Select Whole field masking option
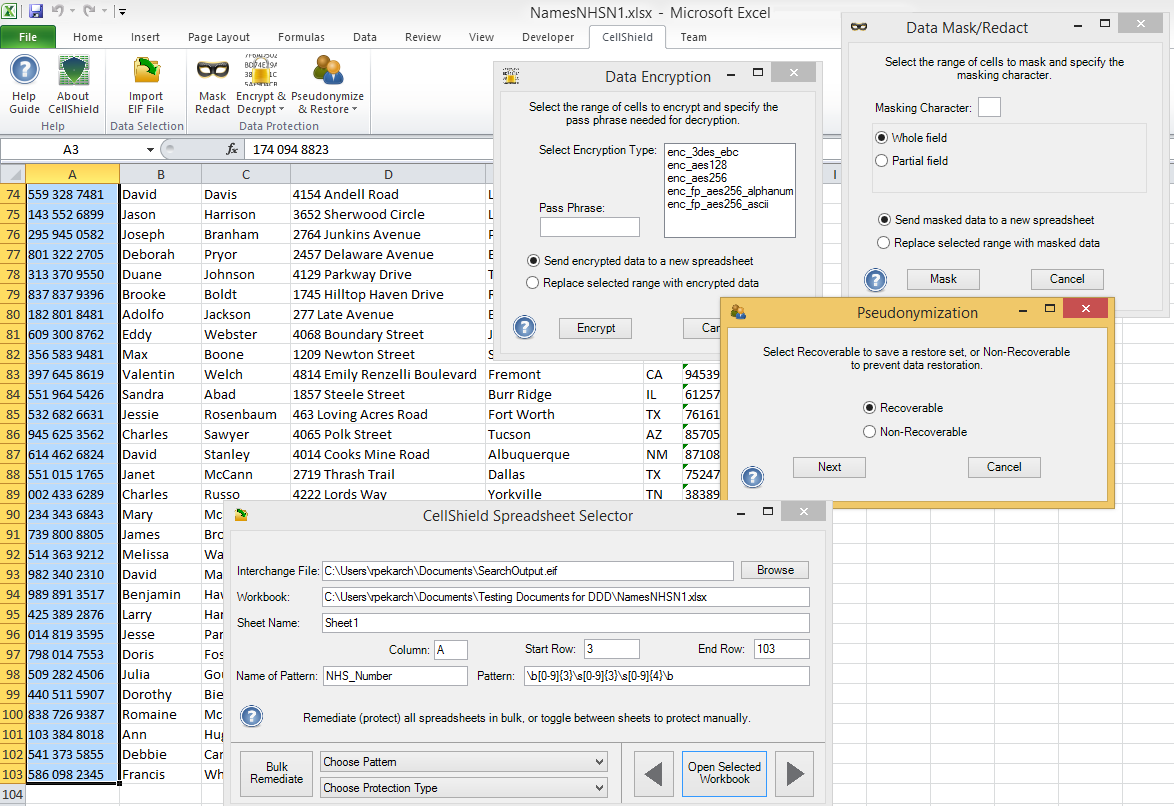The width and height of the screenshot is (1174, 806). point(881,138)
